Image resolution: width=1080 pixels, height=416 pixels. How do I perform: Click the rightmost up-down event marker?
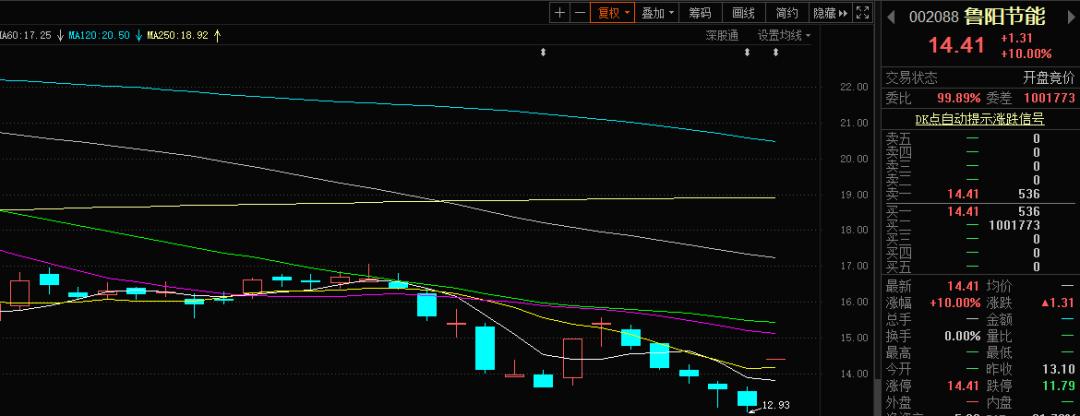click(x=776, y=52)
